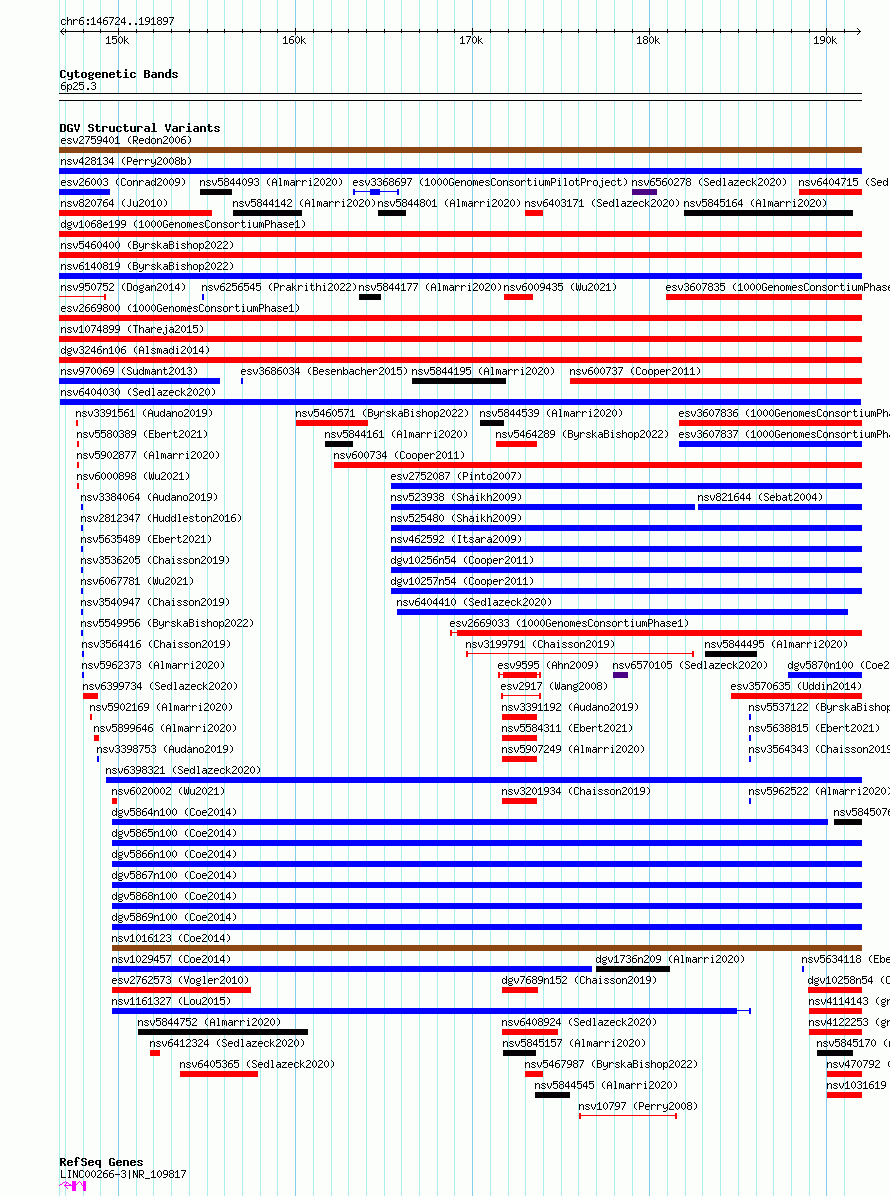Open nsv1074899 (Thareja2015) variant
The height and width of the screenshot is (1196, 890).
point(132,330)
